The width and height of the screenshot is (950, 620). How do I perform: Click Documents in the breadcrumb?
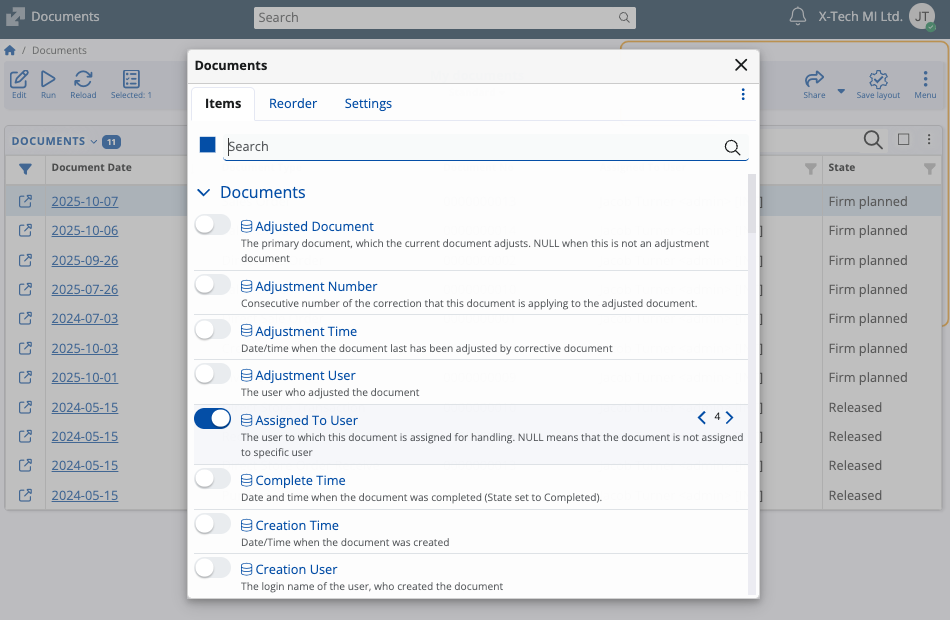pyautogui.click(x=59, y=50)
